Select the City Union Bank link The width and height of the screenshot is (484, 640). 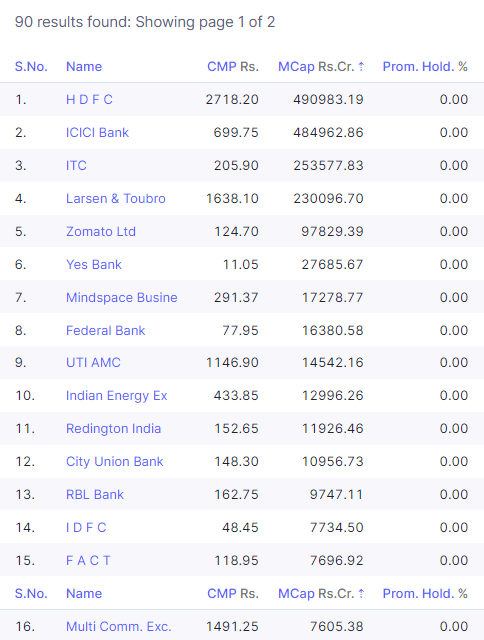click(115, 462)
